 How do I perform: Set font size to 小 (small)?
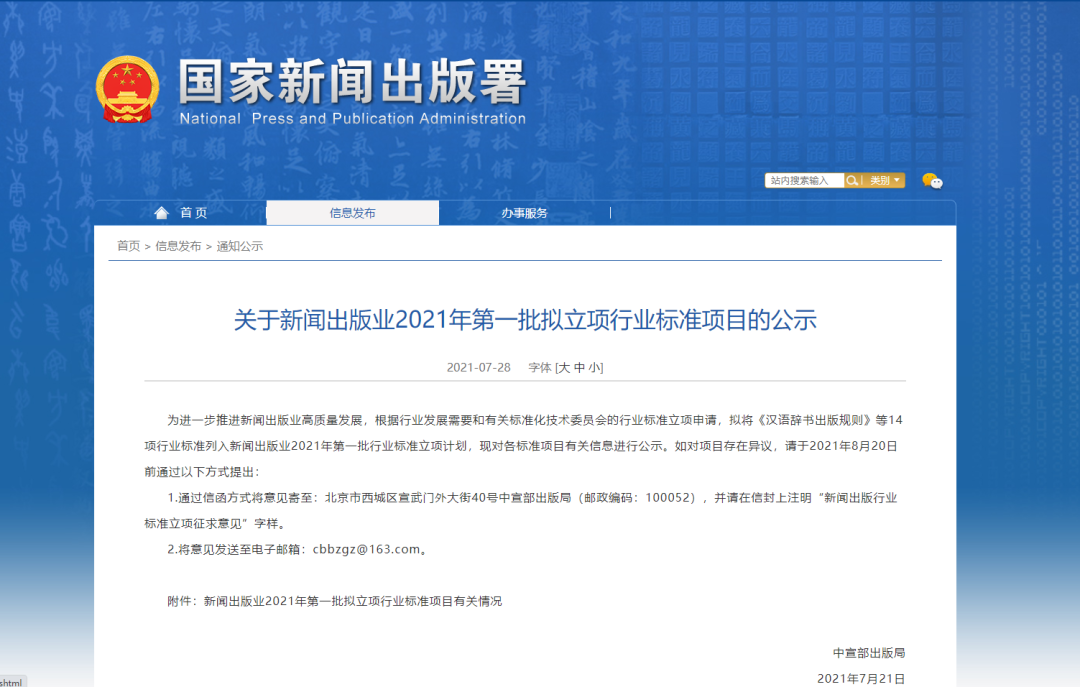tap(594, 368)
